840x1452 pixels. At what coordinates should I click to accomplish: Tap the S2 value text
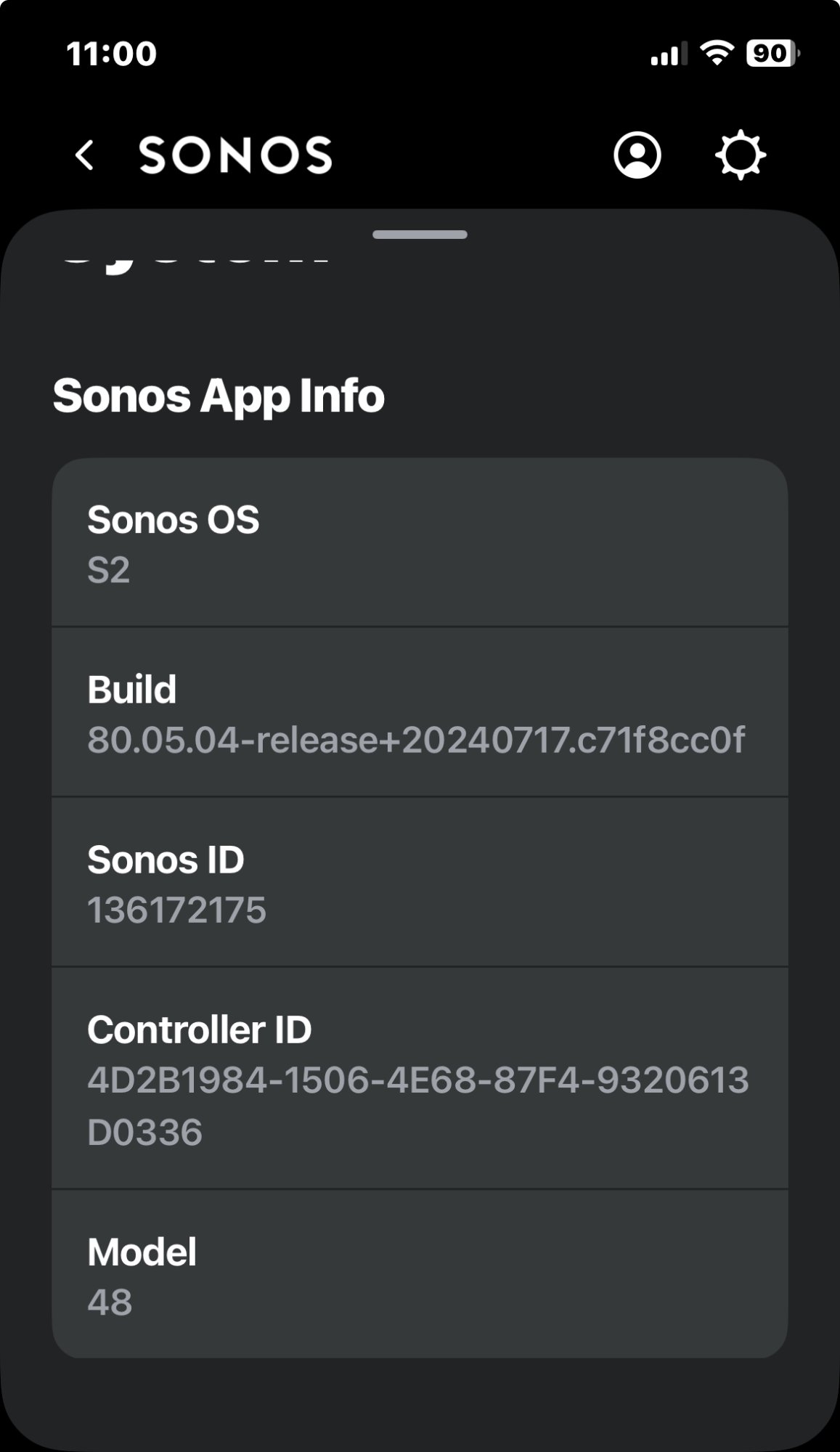coord(108,570)
